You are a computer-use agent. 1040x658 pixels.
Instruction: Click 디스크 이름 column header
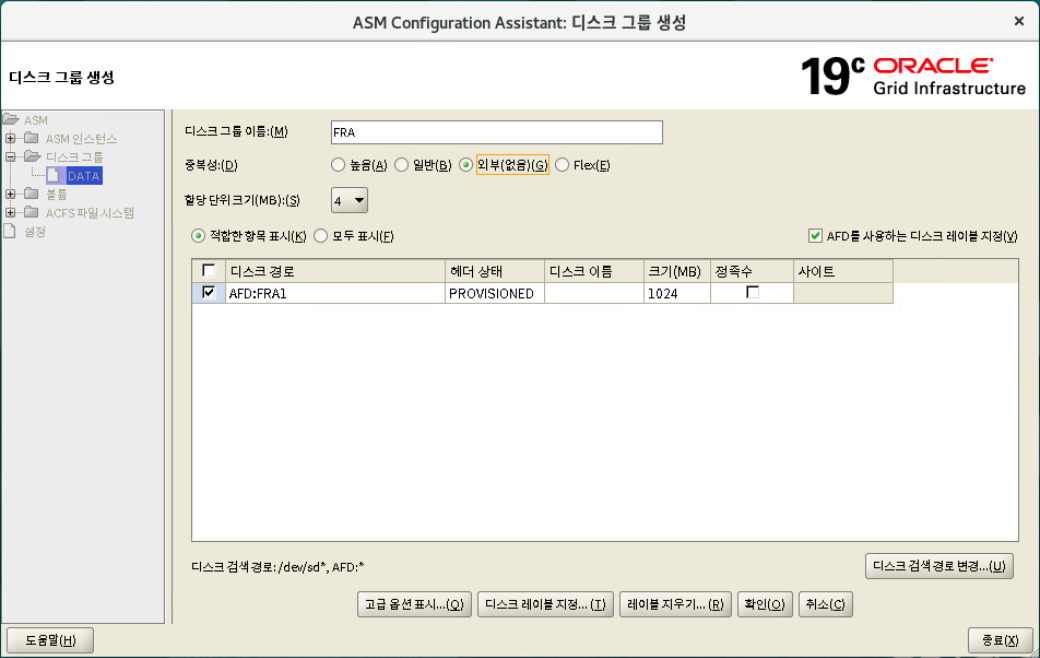pyautogui.click(x=594, y=271)
